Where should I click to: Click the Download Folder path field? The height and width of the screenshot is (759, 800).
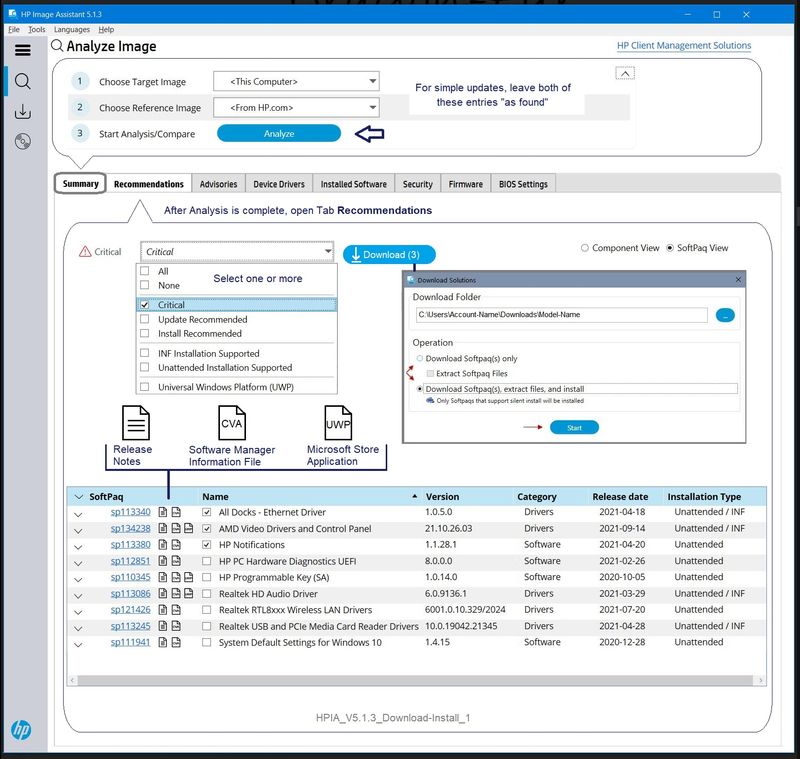pyautogui.click(x=562, y=315)
